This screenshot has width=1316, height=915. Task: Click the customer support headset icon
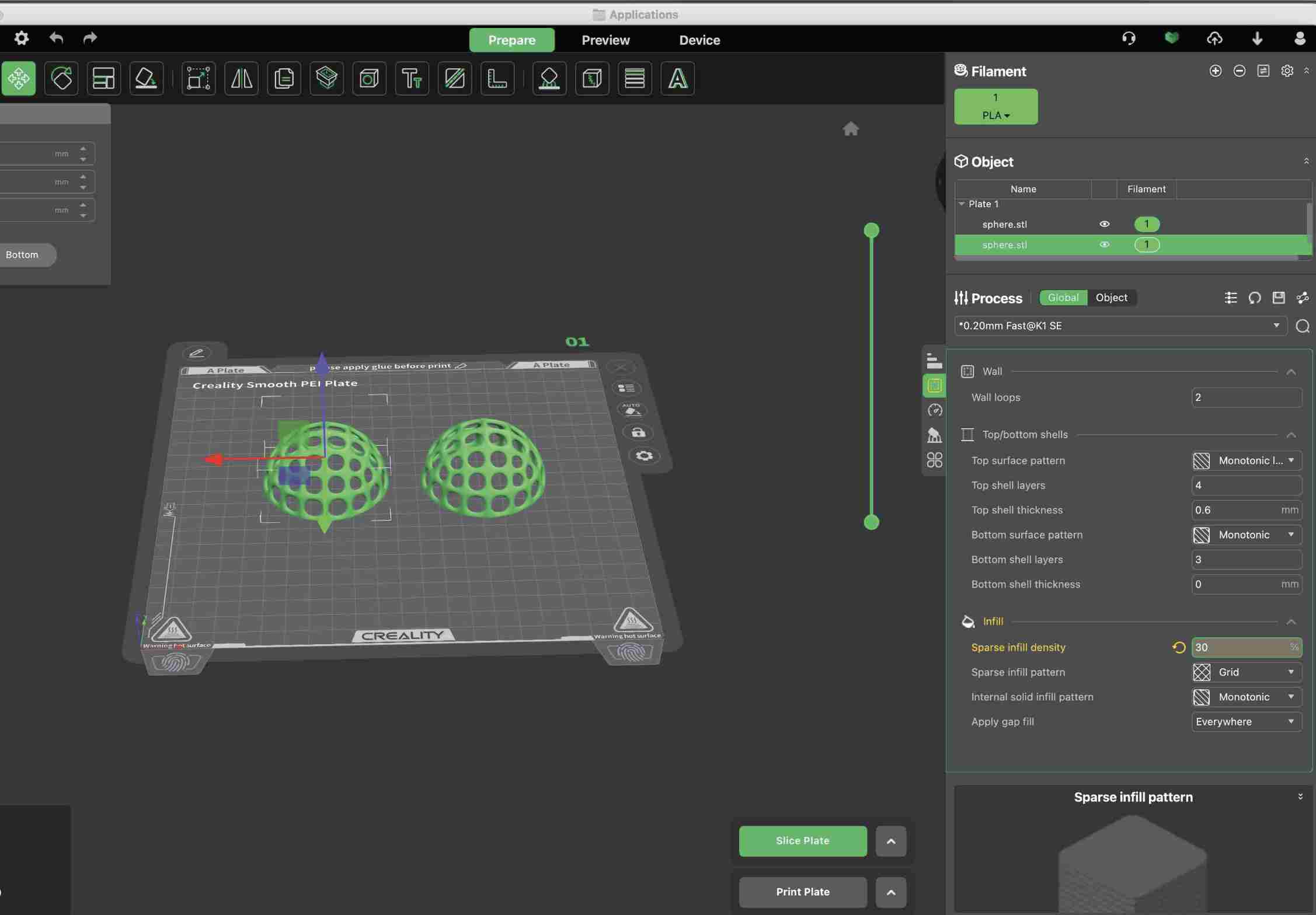(x=1129, y=39)
